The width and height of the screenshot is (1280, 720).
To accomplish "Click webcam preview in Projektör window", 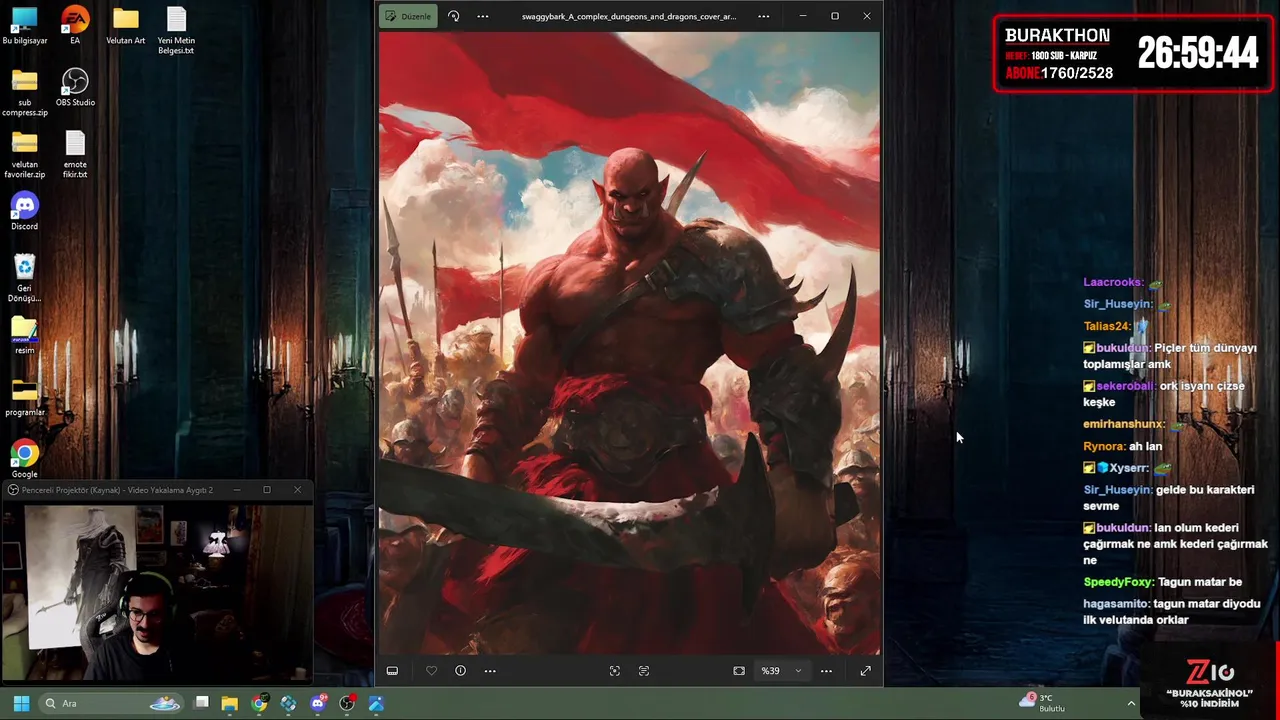I will (x=157, y=593).
